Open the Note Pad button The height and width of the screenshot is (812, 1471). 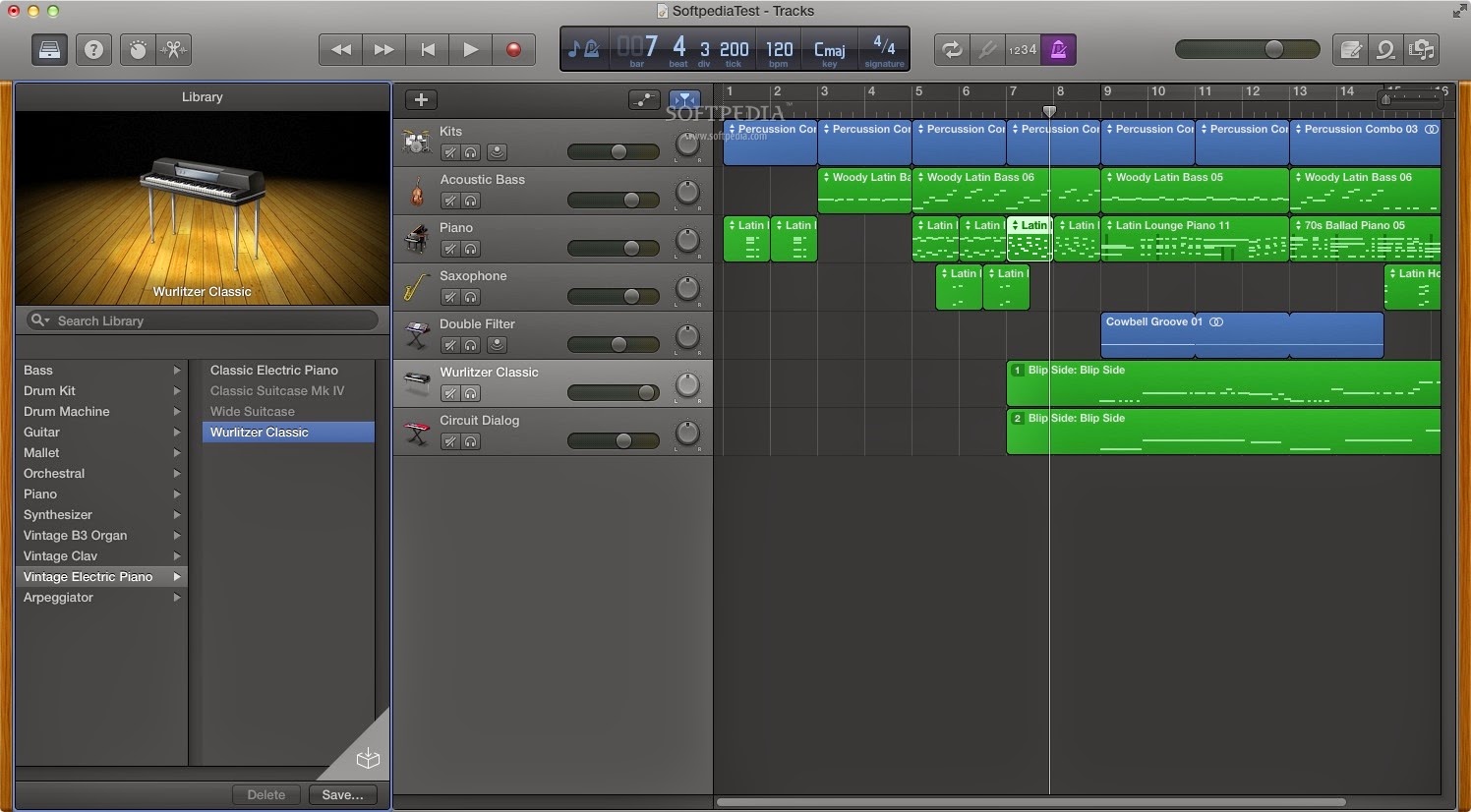point(1351,49)
